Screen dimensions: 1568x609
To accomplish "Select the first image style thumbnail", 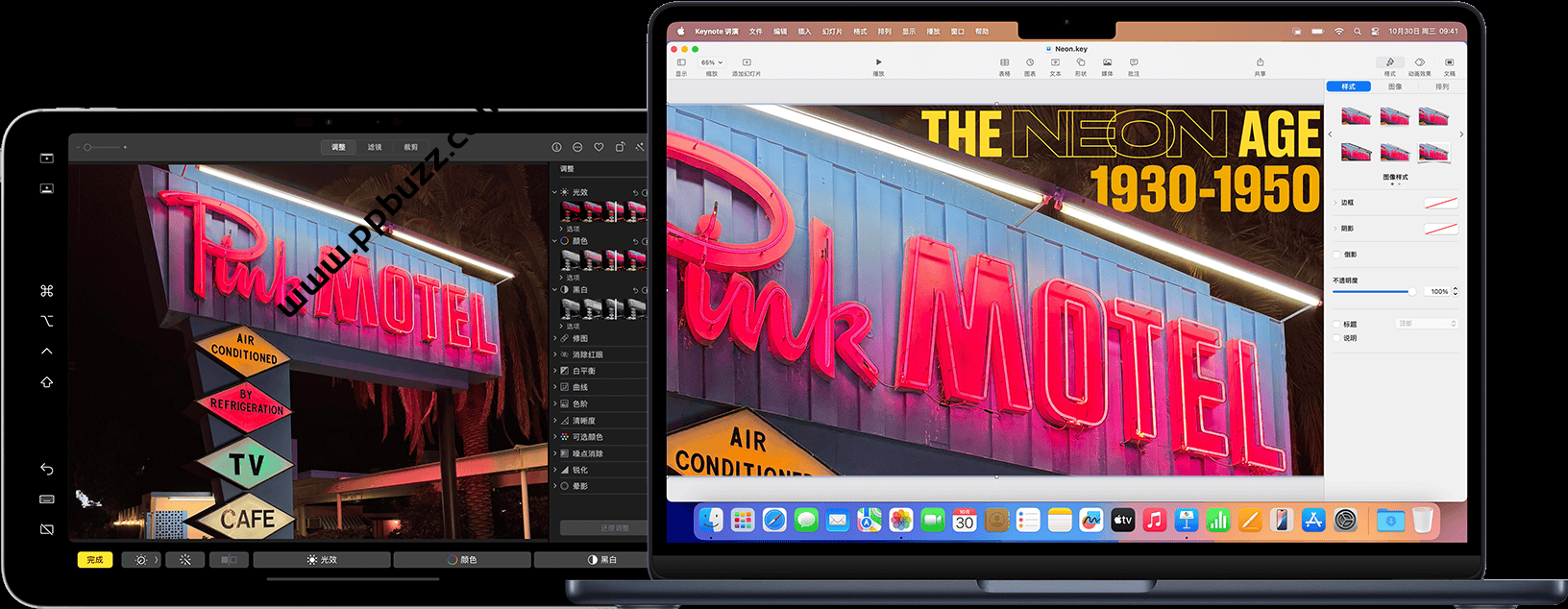I will pos(1356,116).
